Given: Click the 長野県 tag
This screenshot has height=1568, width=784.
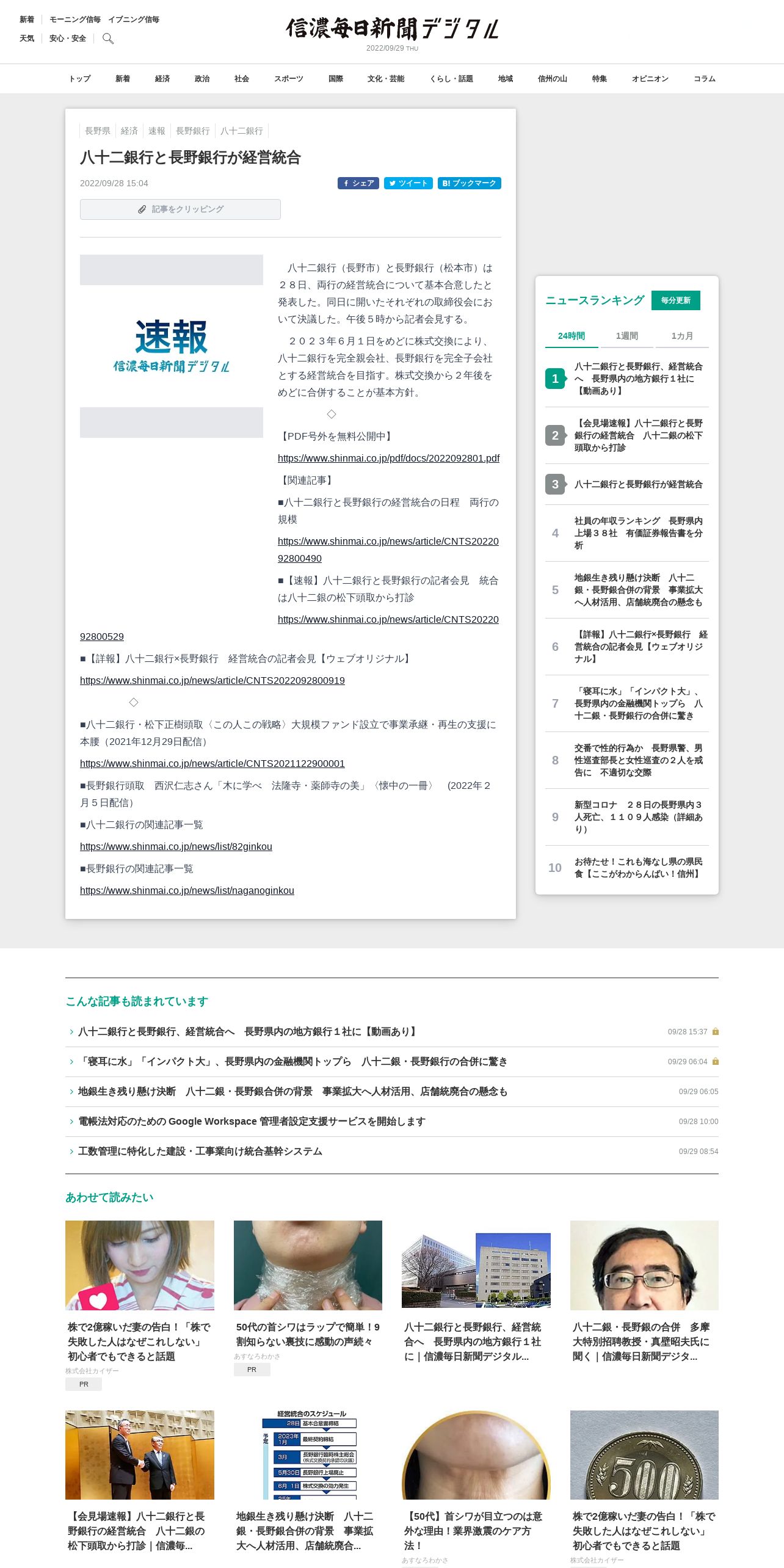Looking at the screenshot, I should pyautogui.click(x=98, y=131).
